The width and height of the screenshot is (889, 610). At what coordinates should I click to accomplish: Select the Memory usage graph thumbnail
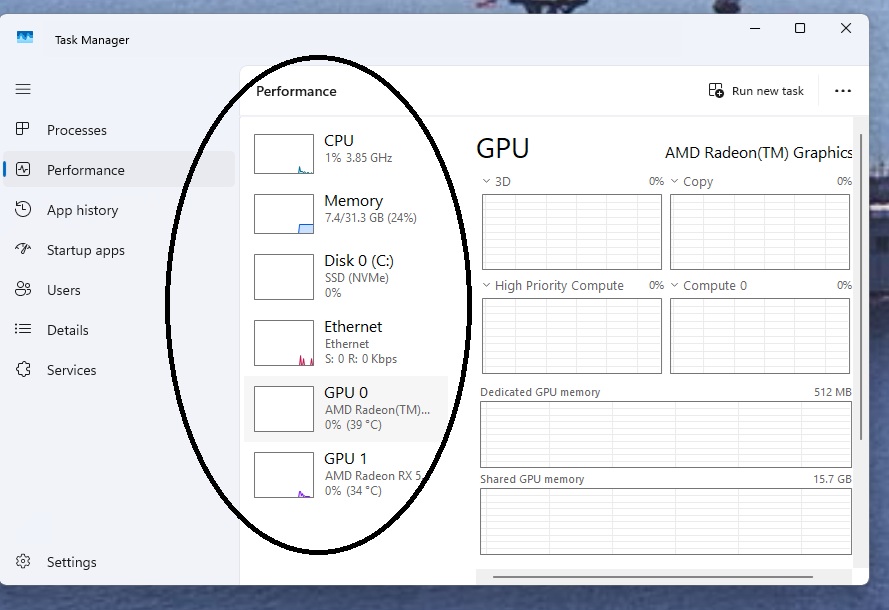283,214
